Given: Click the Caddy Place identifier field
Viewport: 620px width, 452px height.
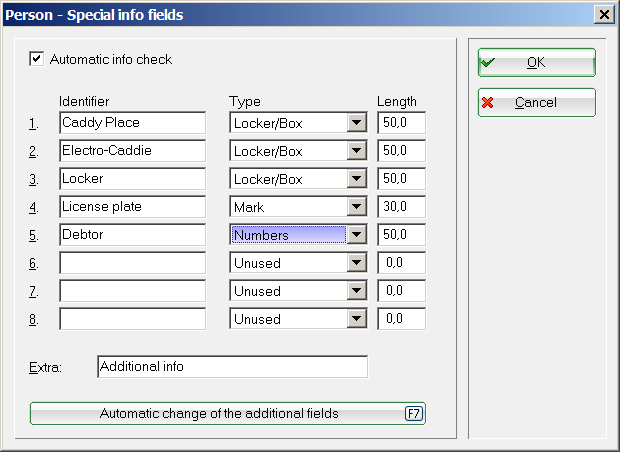Looking at the screenshot, I should 132,123.
